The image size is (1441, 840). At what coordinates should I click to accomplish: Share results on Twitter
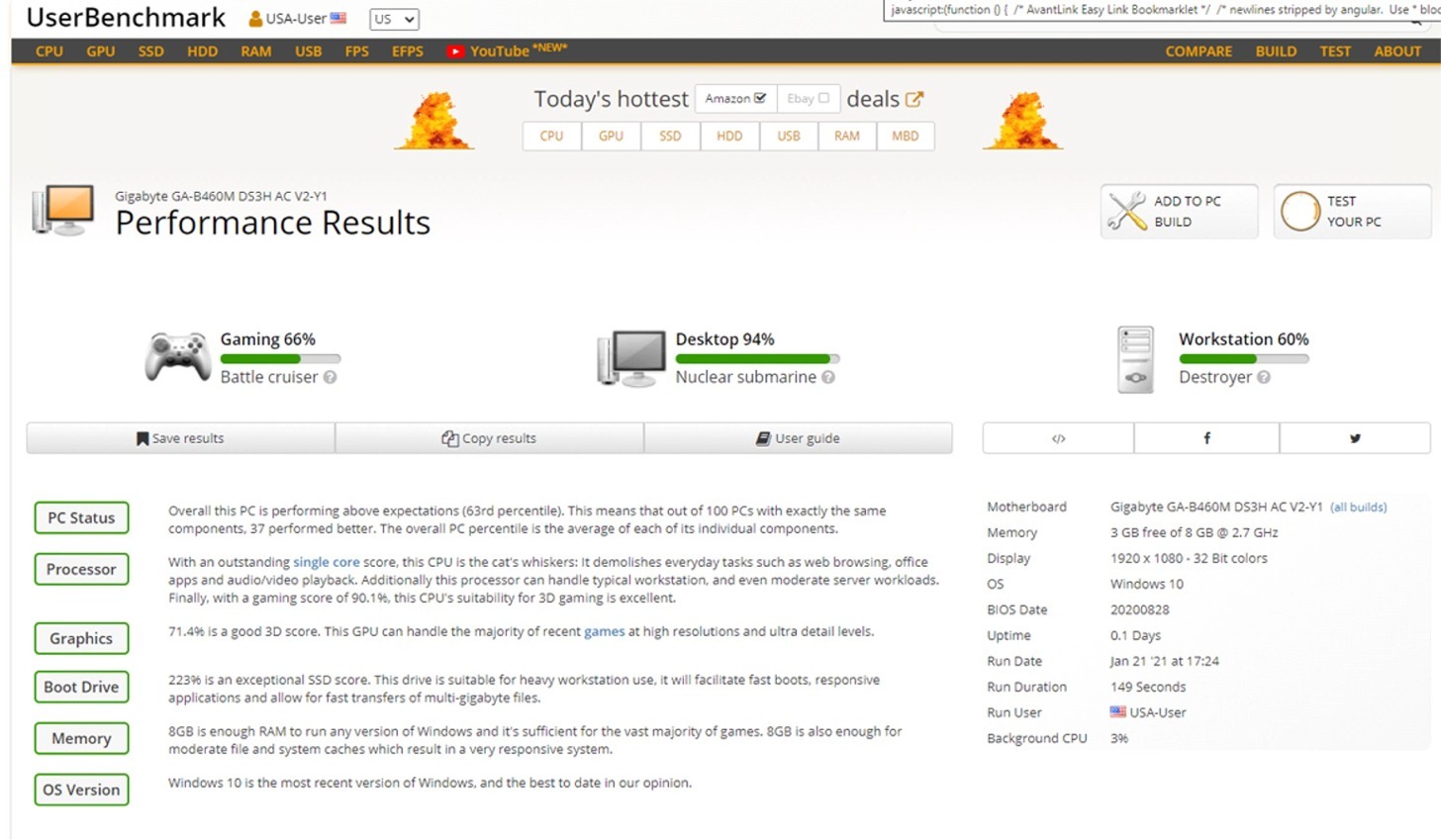tap(1355, 438)
